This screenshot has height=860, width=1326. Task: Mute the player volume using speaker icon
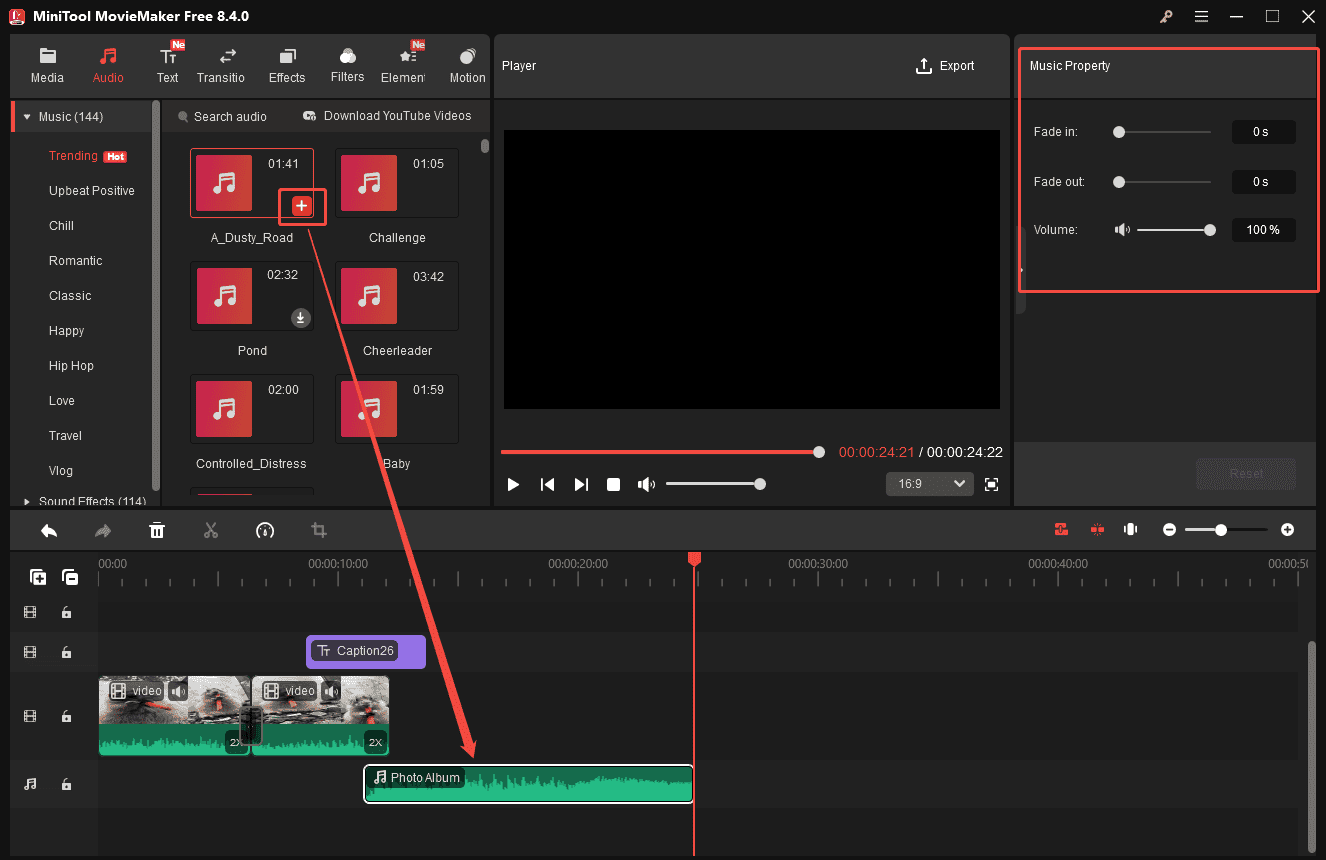pyautogui.click(x=646, y=484)
